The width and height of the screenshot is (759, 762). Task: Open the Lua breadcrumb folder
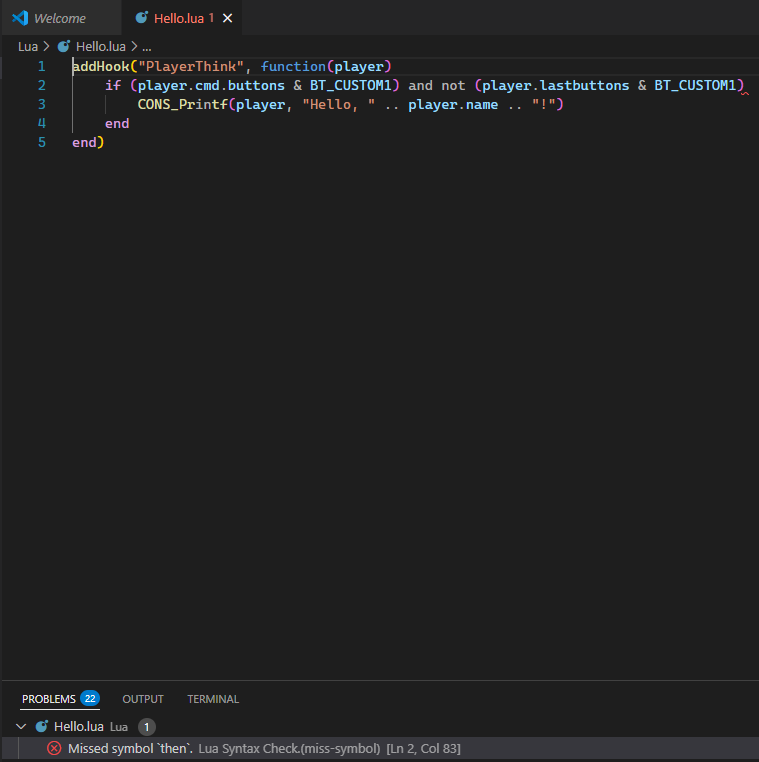pyautogui.click(x=28, y=47)
